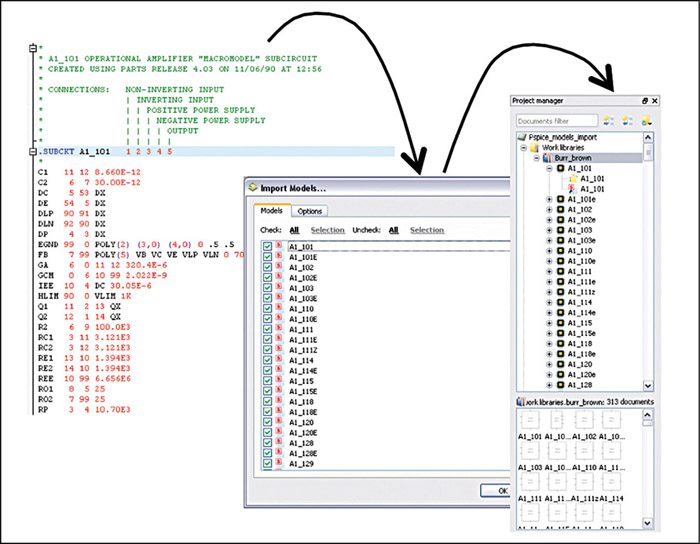Select the A1_101 symbol document under A1_101

[572, 177]
